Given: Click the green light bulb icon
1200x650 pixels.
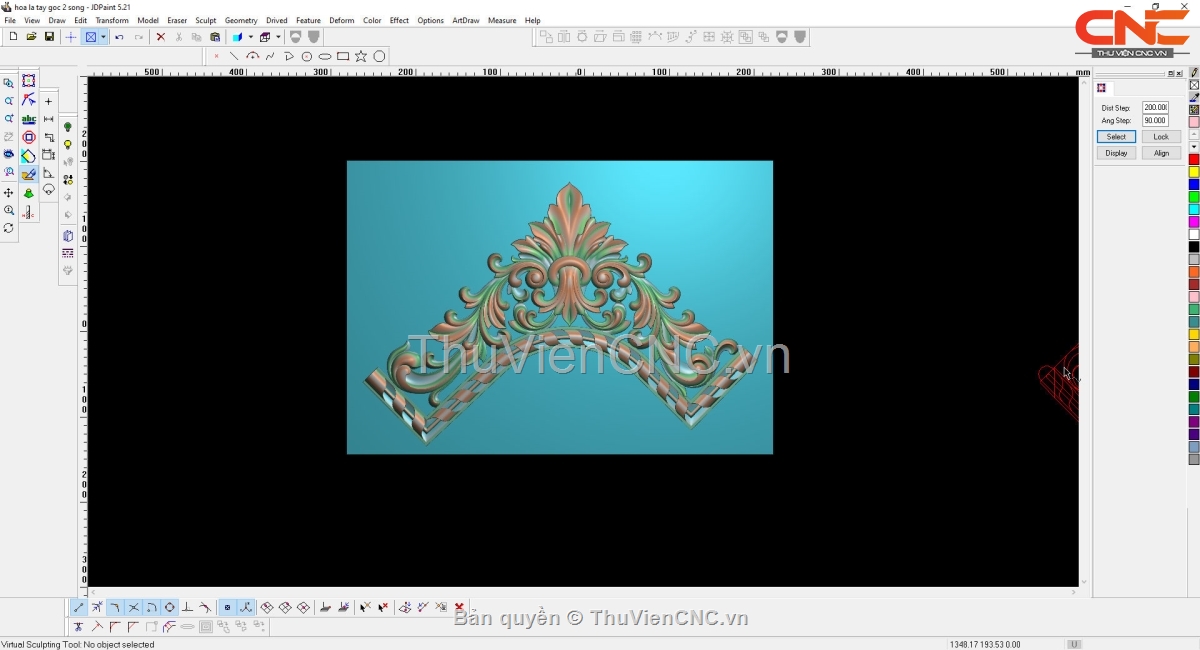Looking at the screenshot, I should click(68, 127).
